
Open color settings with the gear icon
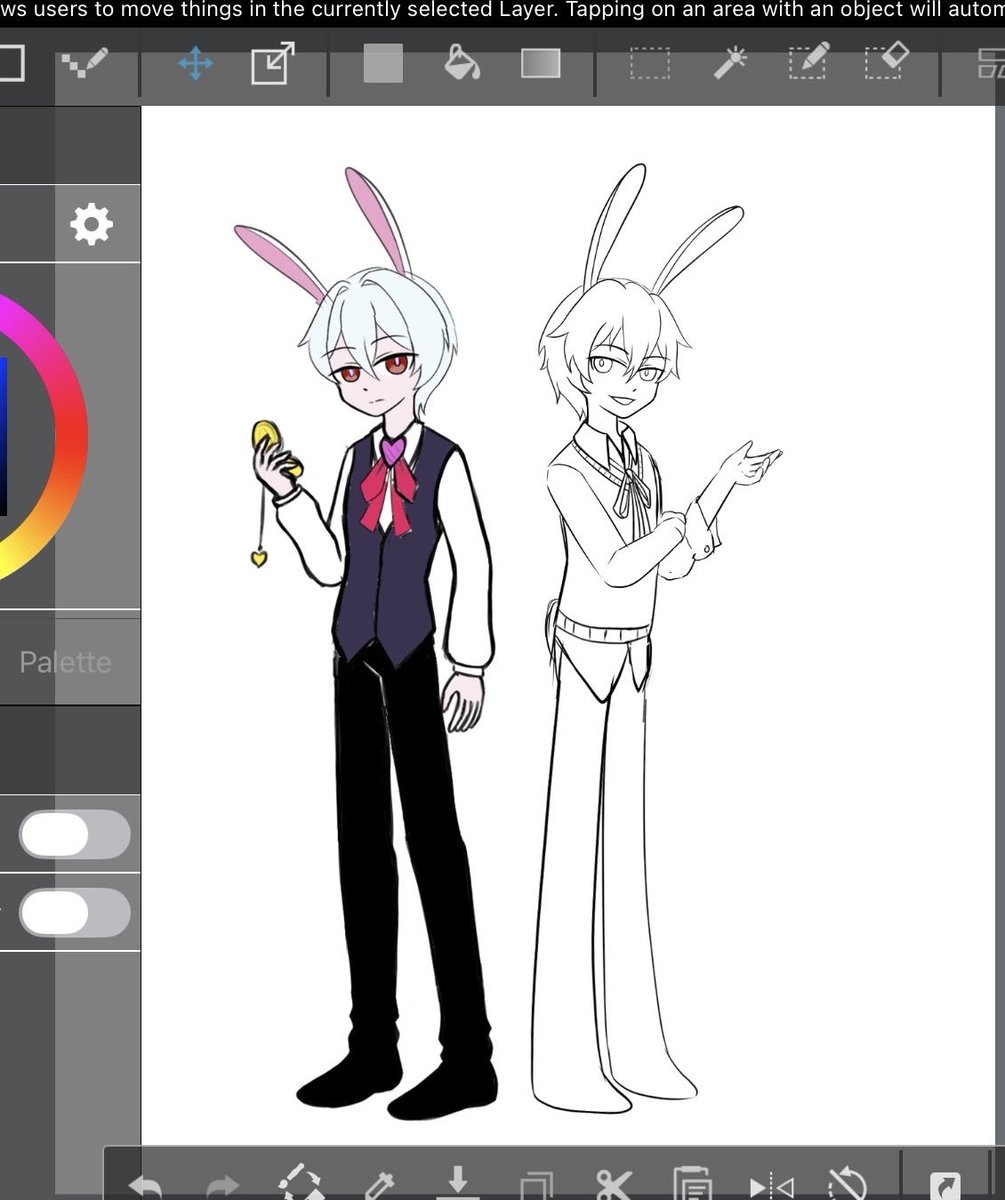91,224
